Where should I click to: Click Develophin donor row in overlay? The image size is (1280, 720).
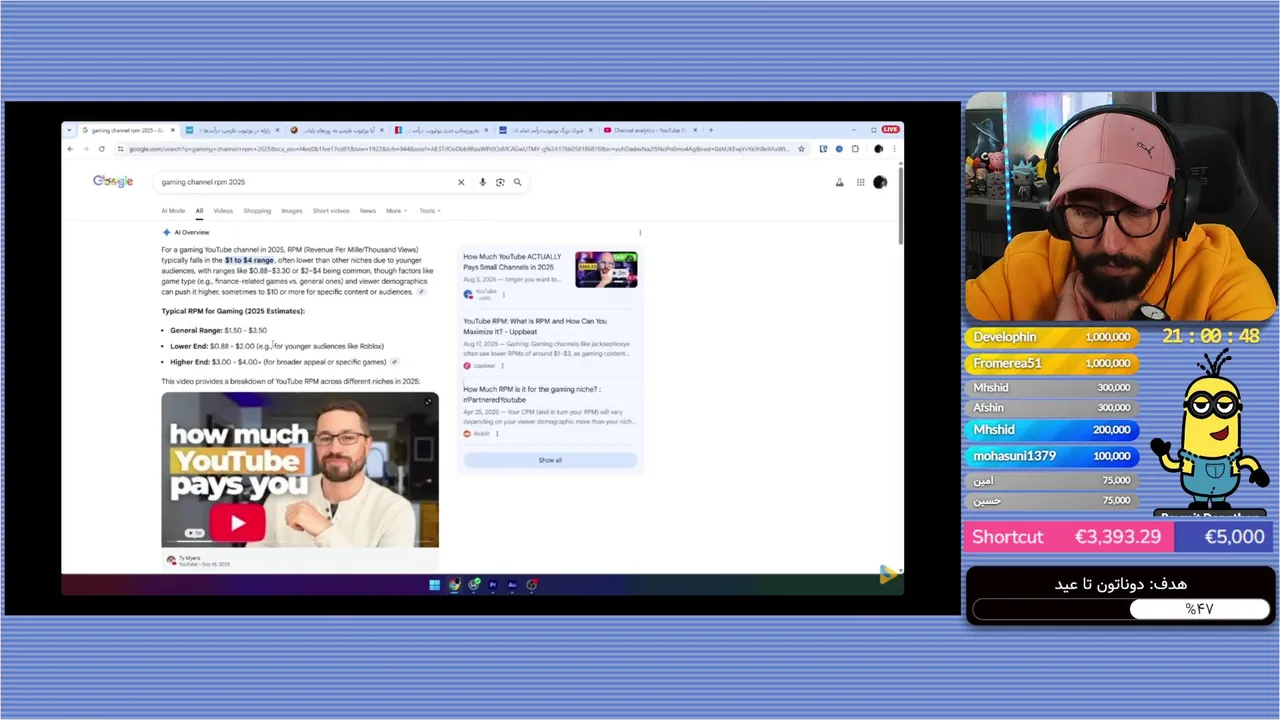[x=1051, y=337]
